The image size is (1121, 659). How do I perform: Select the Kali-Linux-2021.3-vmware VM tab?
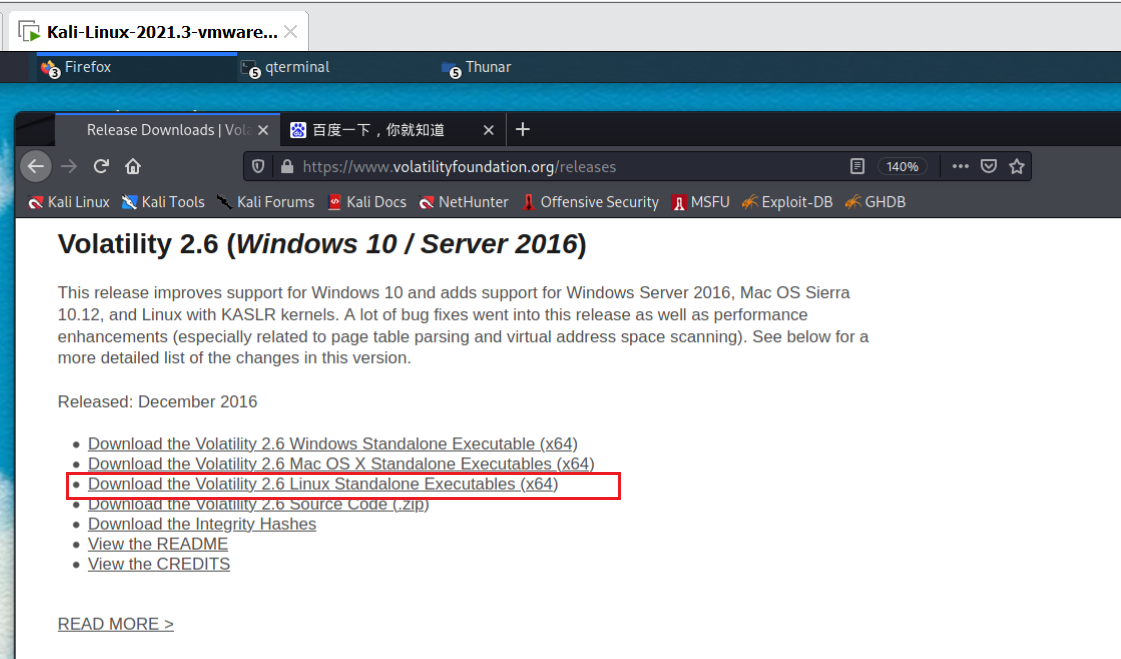(158, 31)
